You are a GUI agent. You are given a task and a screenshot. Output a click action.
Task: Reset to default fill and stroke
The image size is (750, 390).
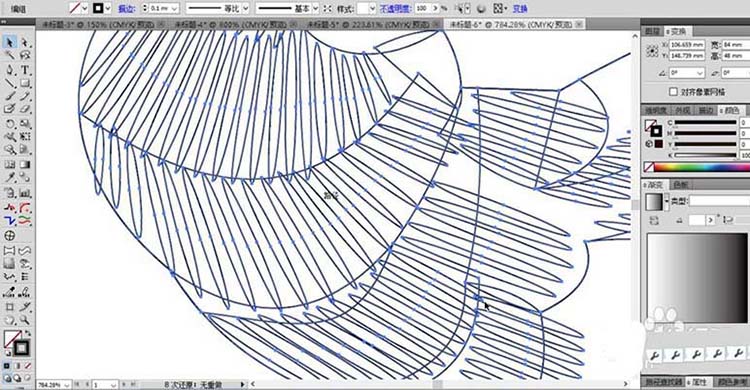7,354
